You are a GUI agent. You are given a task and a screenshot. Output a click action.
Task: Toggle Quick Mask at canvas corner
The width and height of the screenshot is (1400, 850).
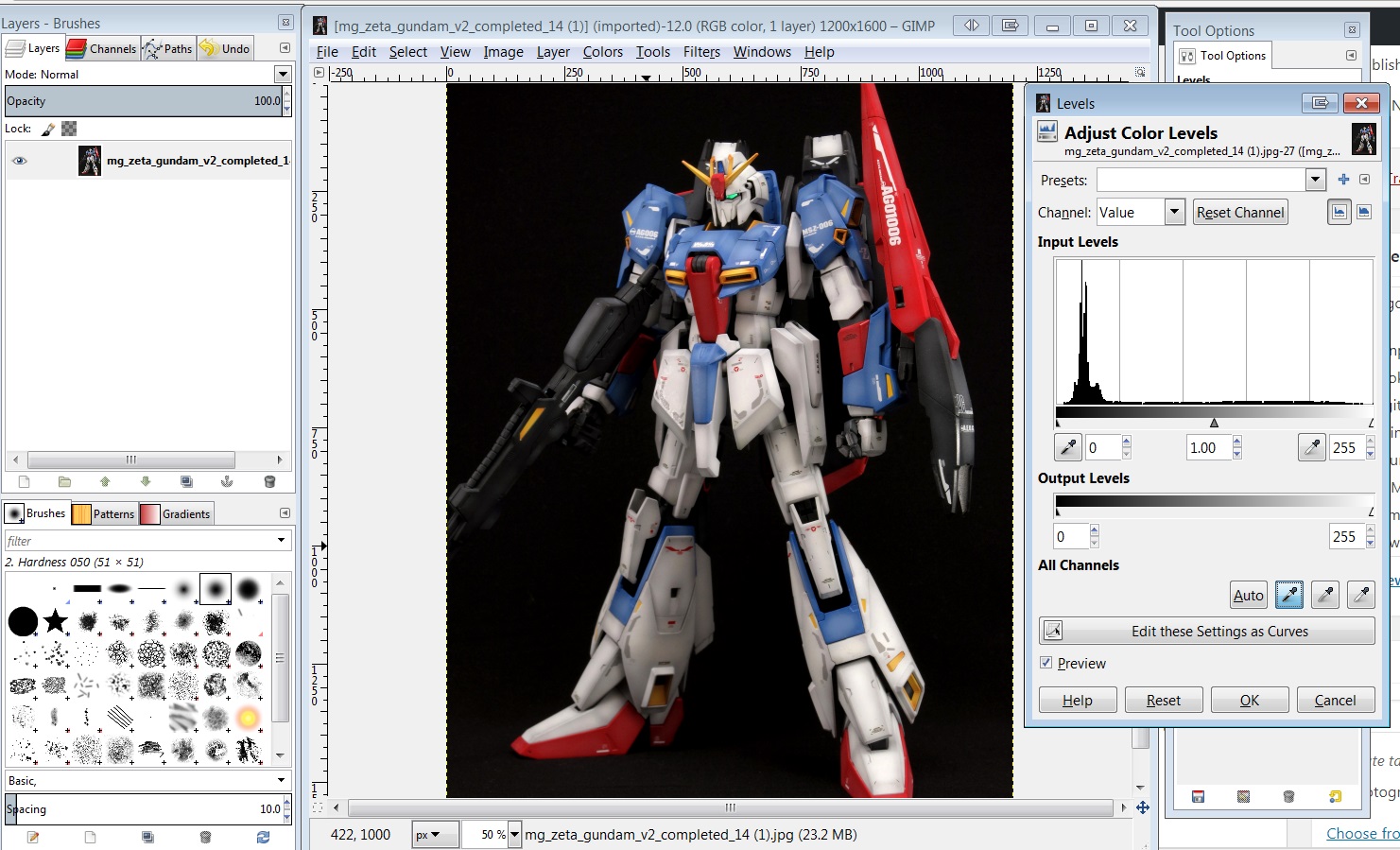(318, 807)
